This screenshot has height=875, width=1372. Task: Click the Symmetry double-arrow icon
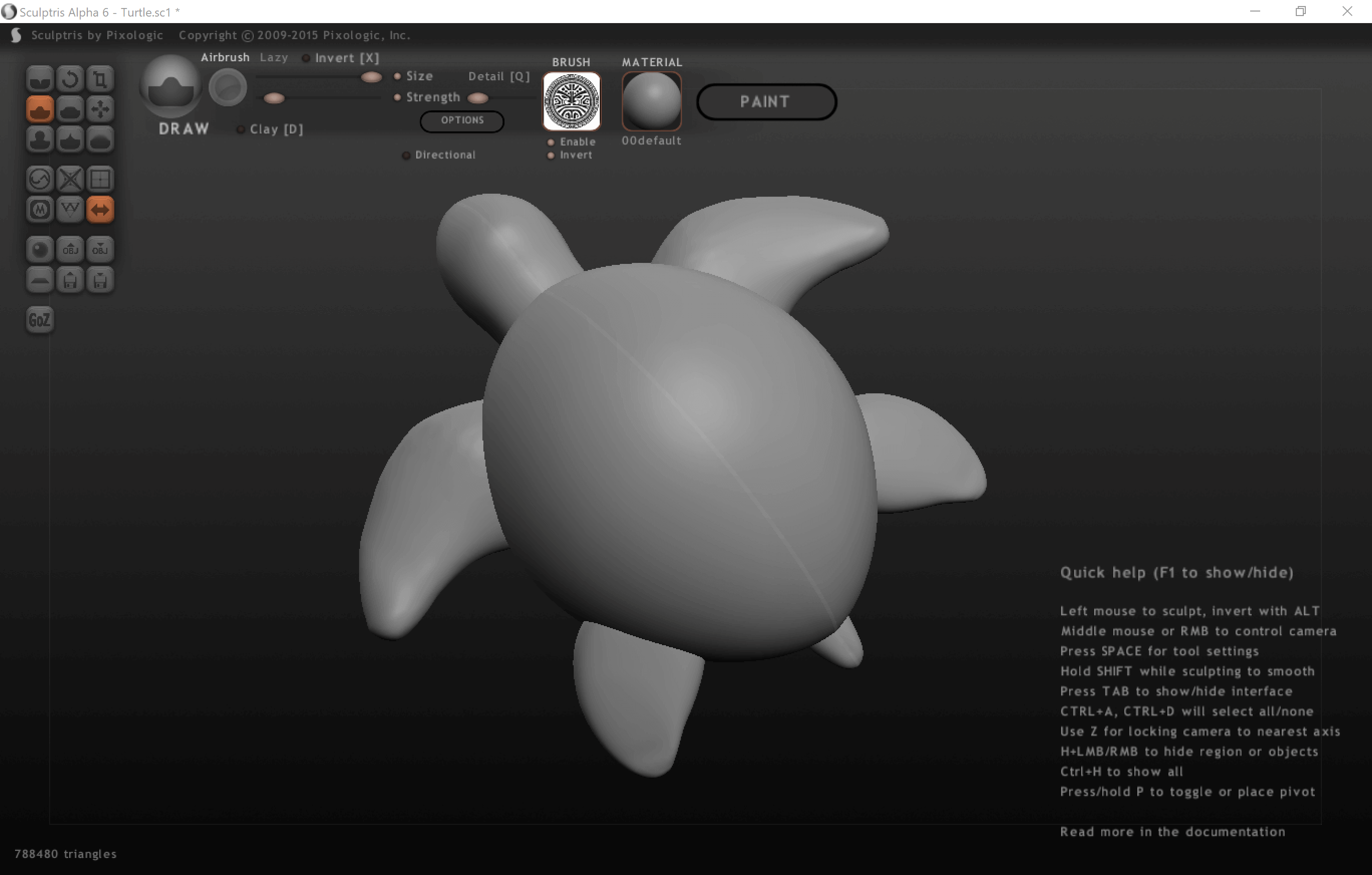[100, 209]
